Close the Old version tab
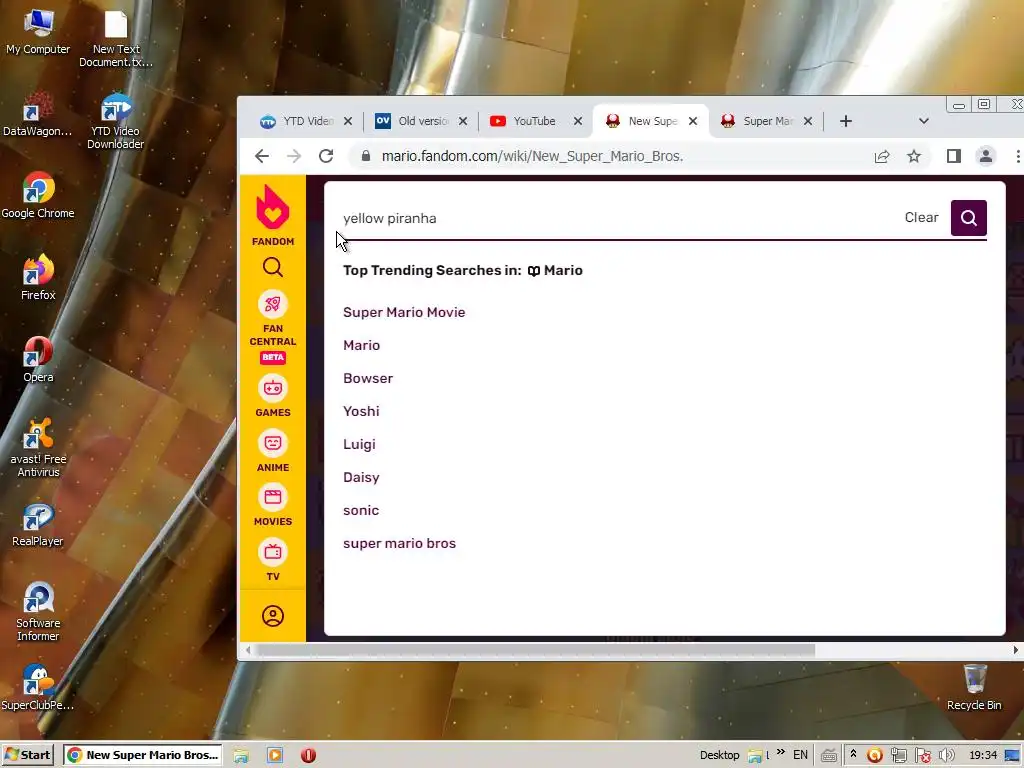The image size is (1024, 768). tap(462, 121)
